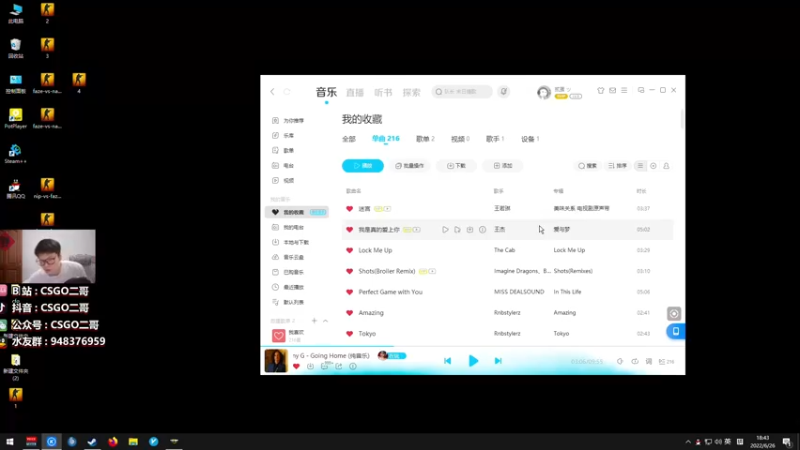Skip to previous track
800x450 pixels.
[x=447, y=361]
